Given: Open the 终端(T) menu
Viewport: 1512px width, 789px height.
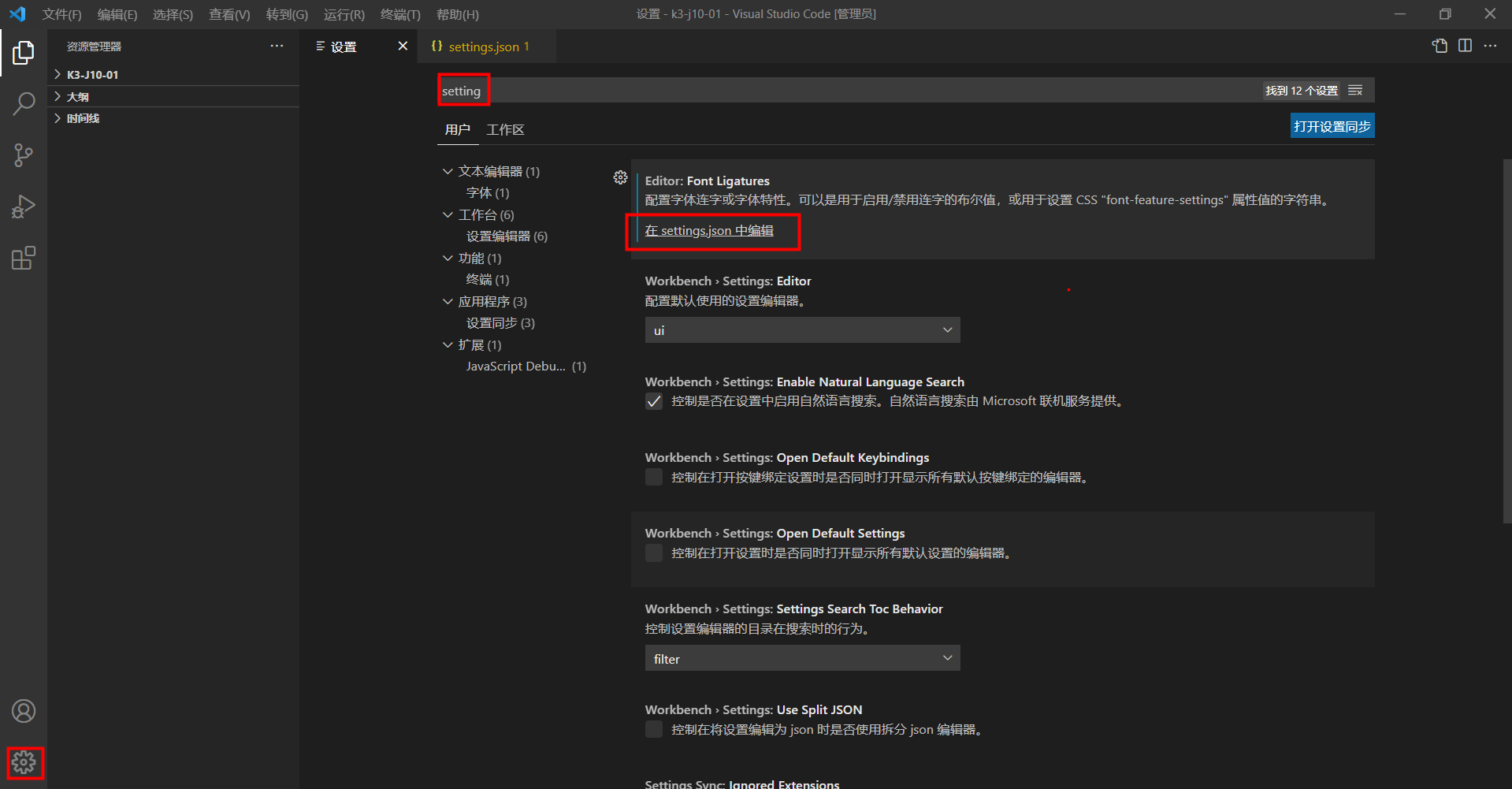Looking at the screenshot, I should tap(400, 14).
